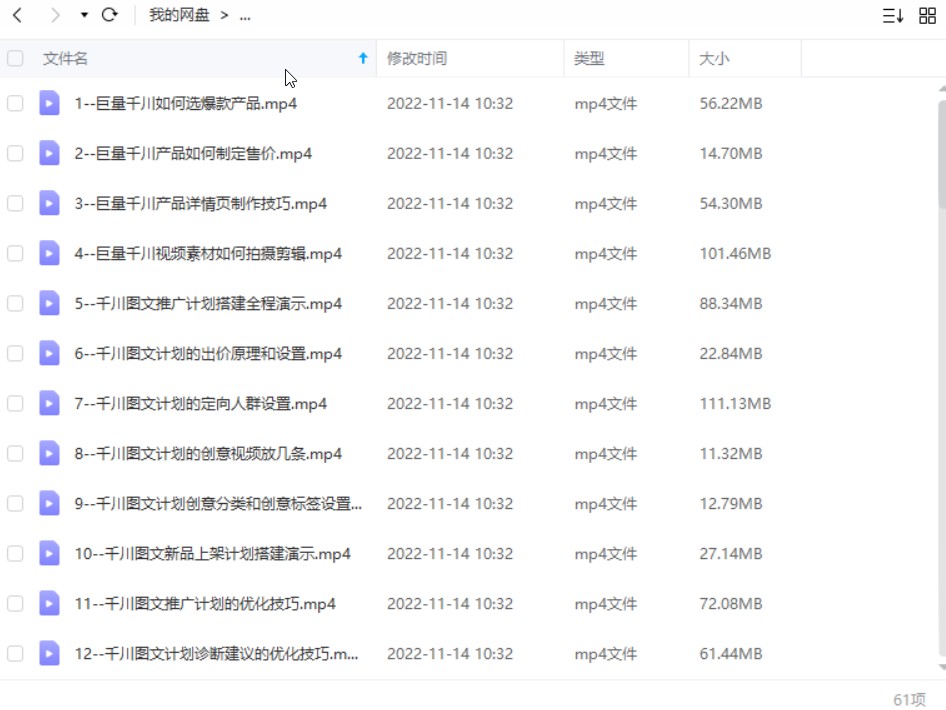Toggle the select-all checkbox in the header
The width and height of the screenshot is (946, 710).
click(15, 59)
